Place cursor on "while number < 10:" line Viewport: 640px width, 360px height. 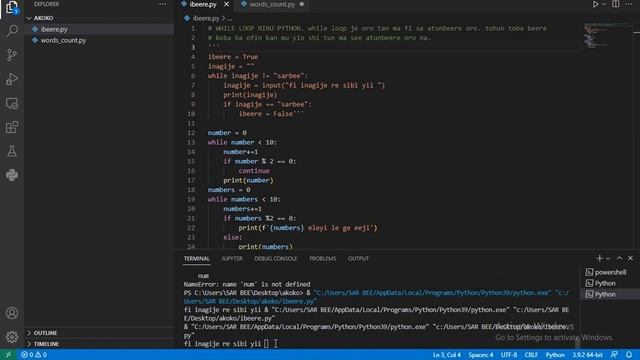[242, 142]
